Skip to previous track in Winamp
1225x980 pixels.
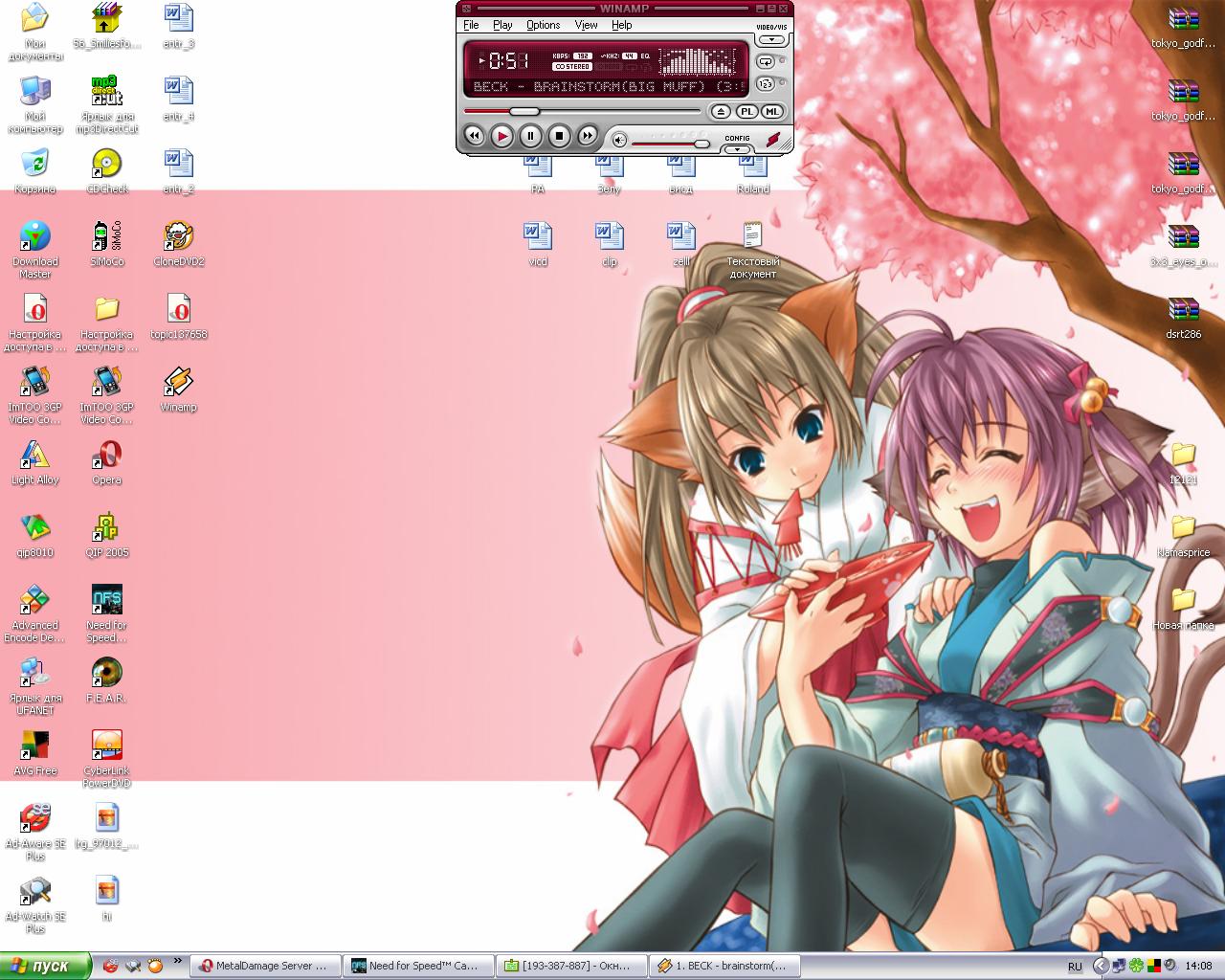click(474, 137)
